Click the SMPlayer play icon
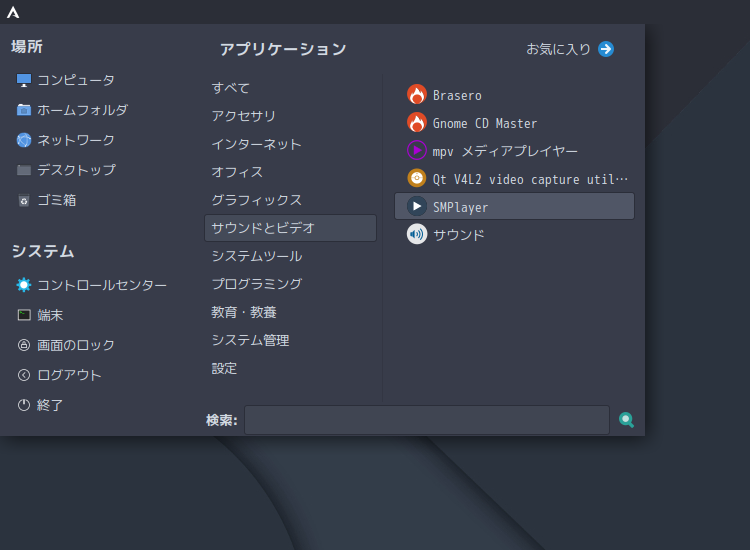 click(417, 206)
